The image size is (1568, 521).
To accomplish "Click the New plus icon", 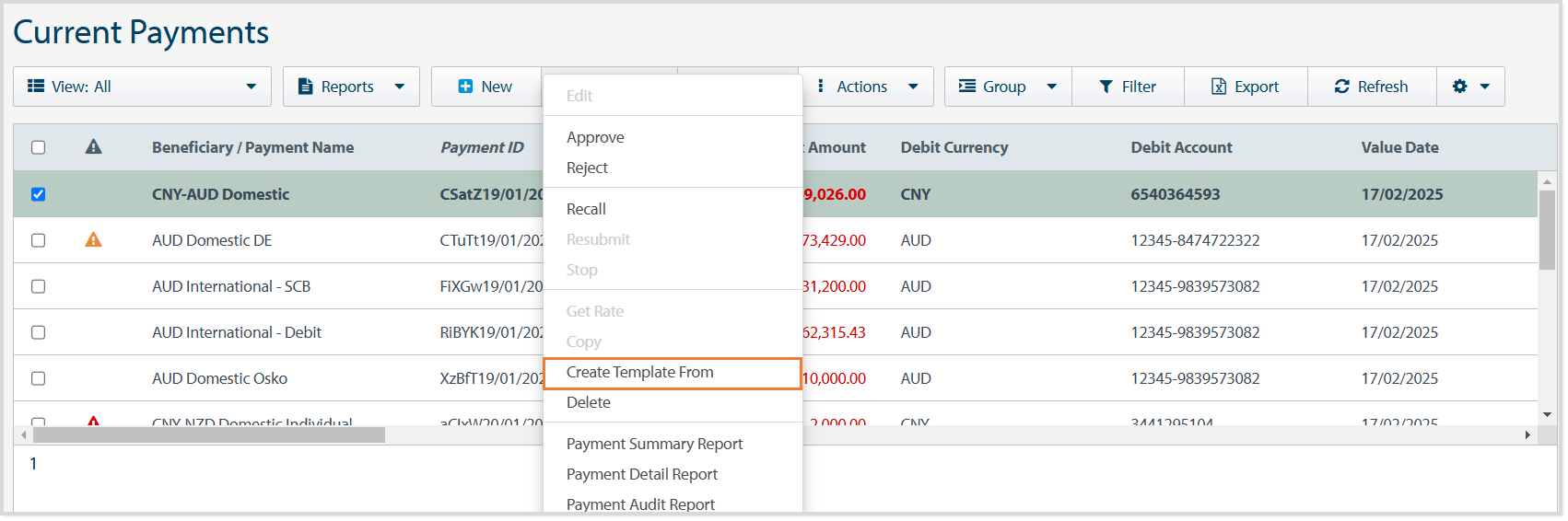I will coord(465,87).
